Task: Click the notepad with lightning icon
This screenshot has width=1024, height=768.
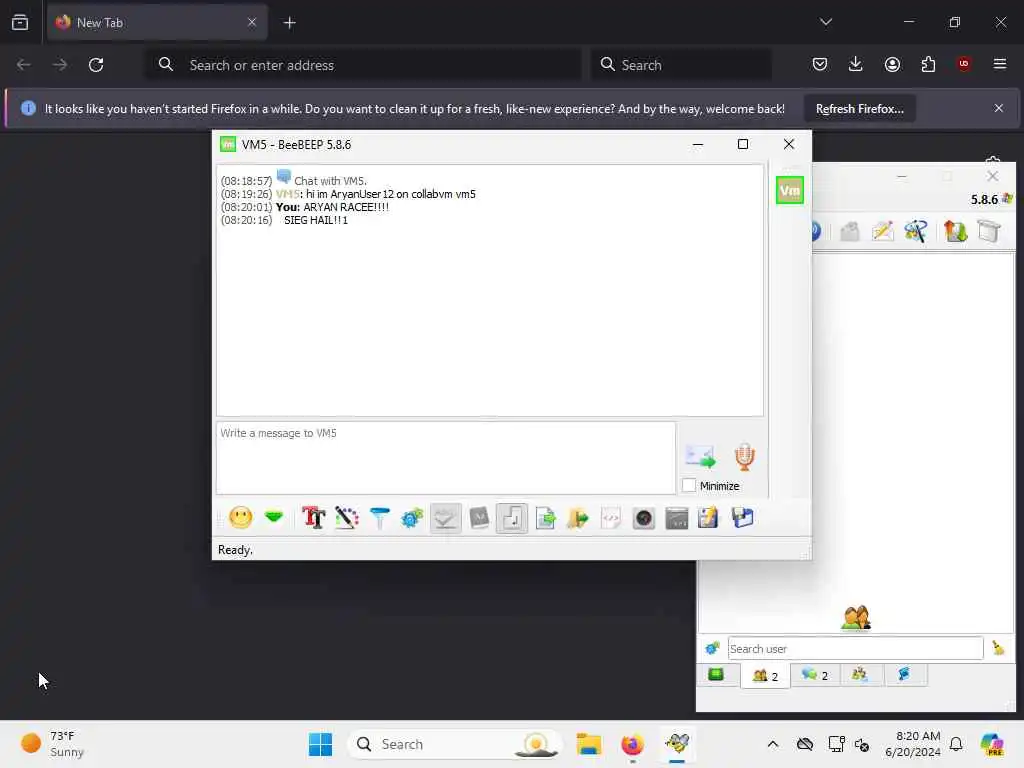Action: click(709, 518)
